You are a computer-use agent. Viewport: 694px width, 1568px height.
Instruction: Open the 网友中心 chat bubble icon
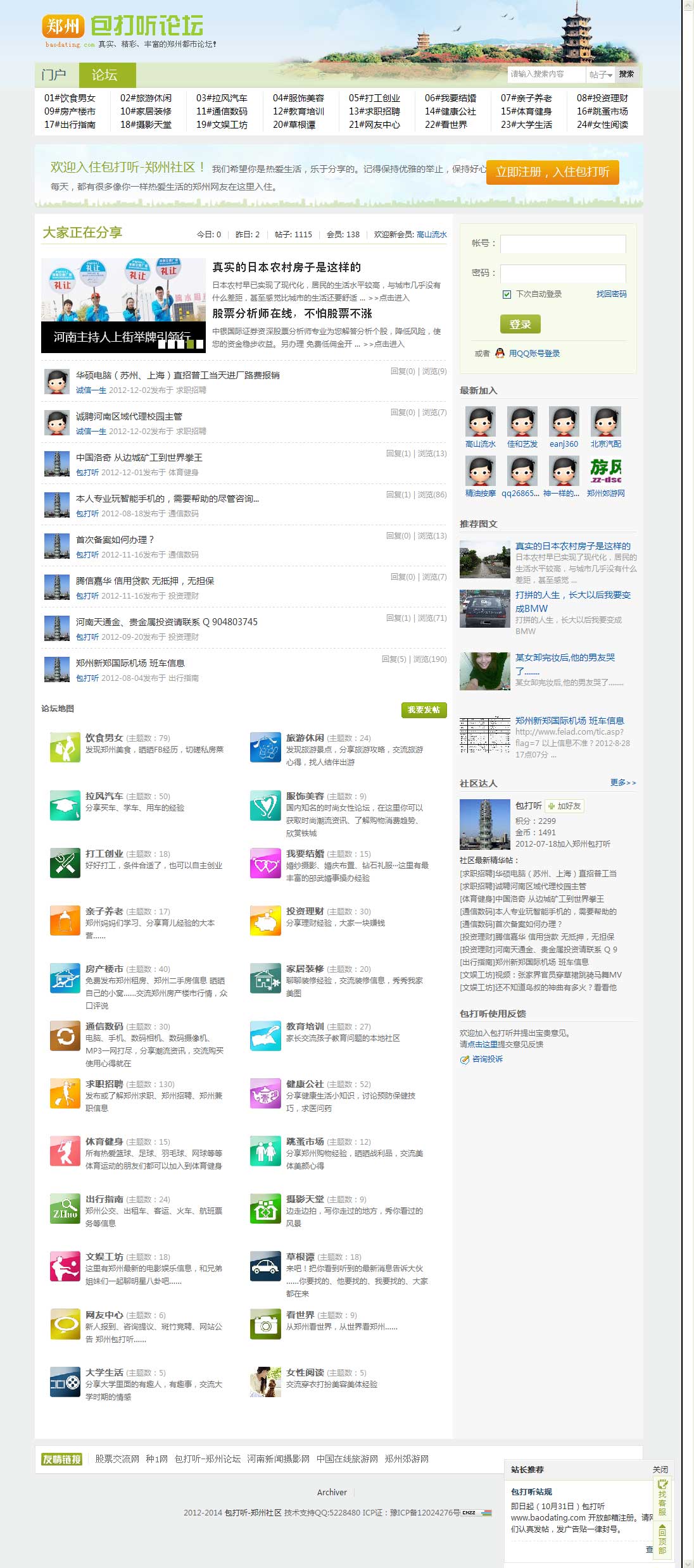pos(65,1324)
